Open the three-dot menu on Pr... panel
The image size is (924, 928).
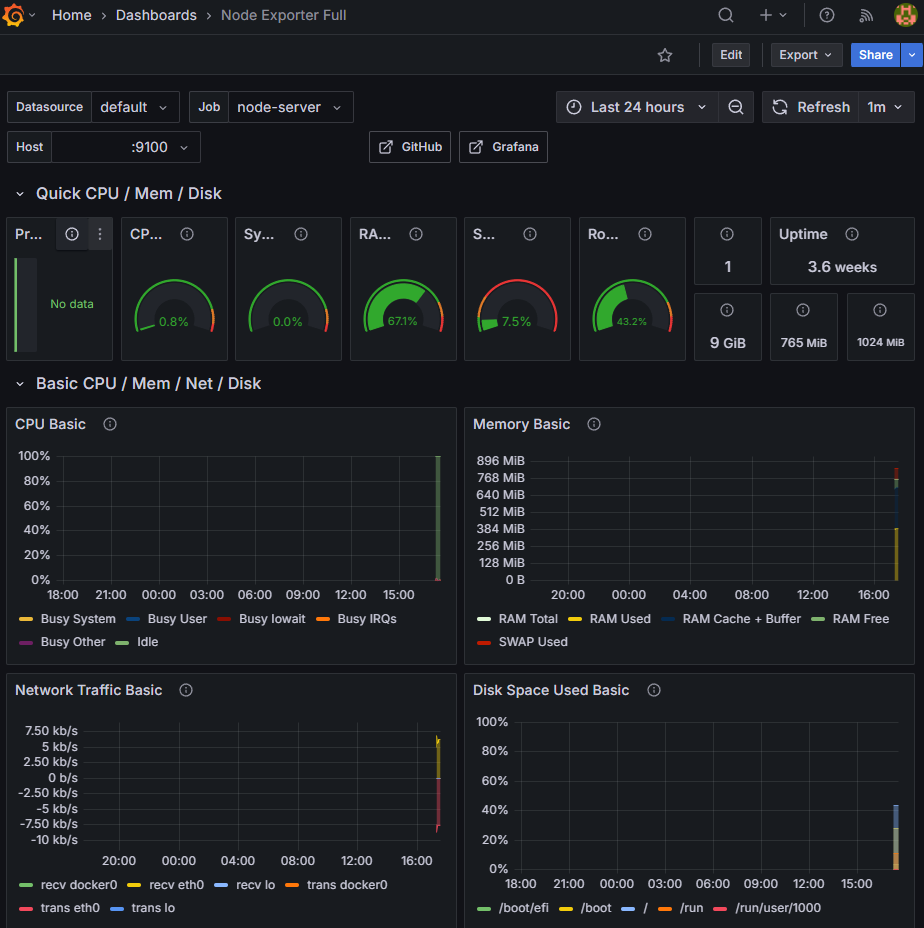click(x=99, y=234)
